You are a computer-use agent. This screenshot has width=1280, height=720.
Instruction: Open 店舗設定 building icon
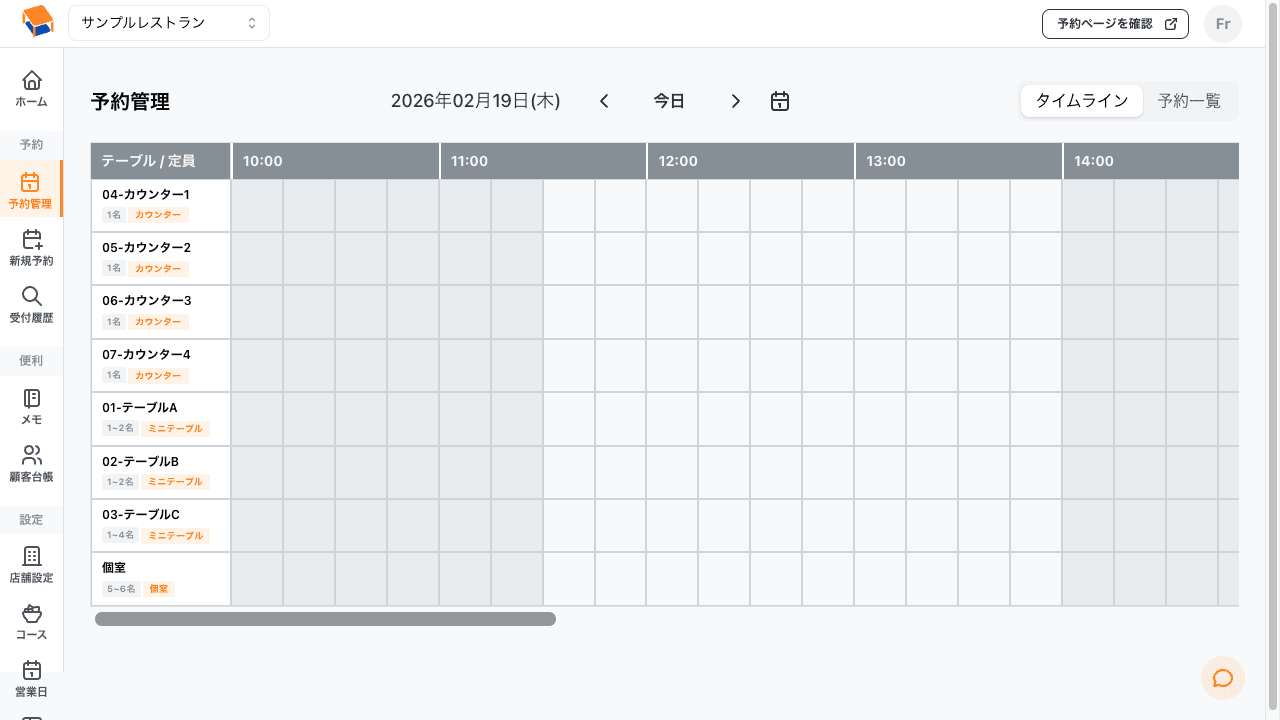[32, 557]
